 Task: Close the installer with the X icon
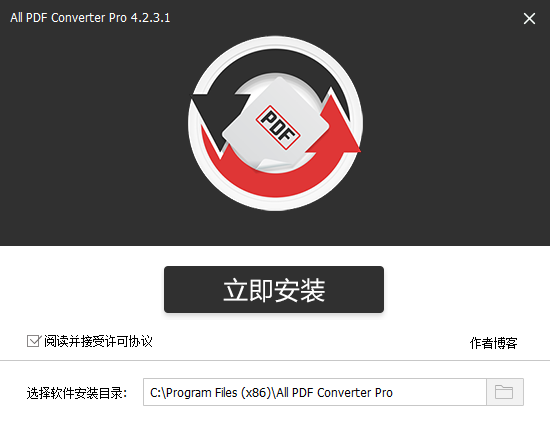[x=529, y=18]
